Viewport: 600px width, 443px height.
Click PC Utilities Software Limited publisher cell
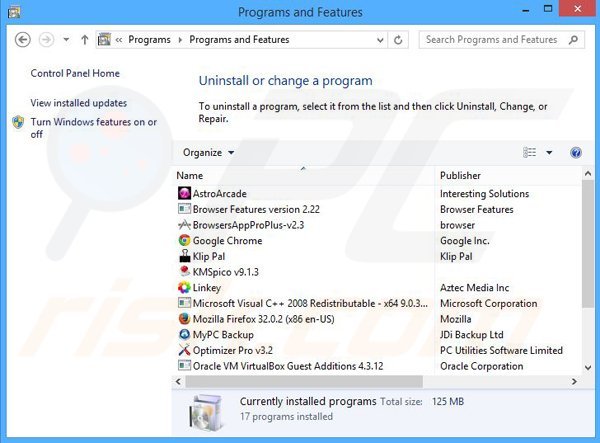501,350
